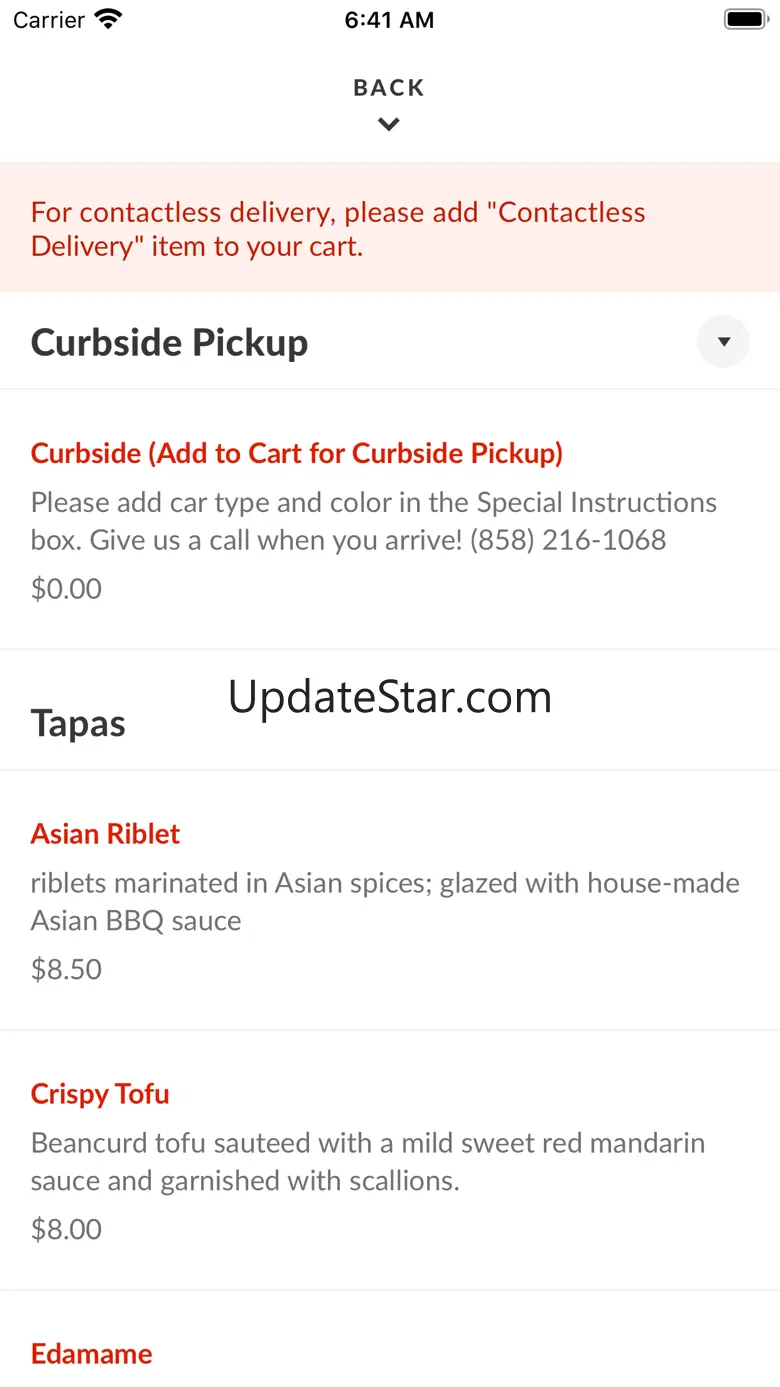
Task: Tap the Crispy Tofu description text
Action: pyautogui.click(x=368, y=1162)
